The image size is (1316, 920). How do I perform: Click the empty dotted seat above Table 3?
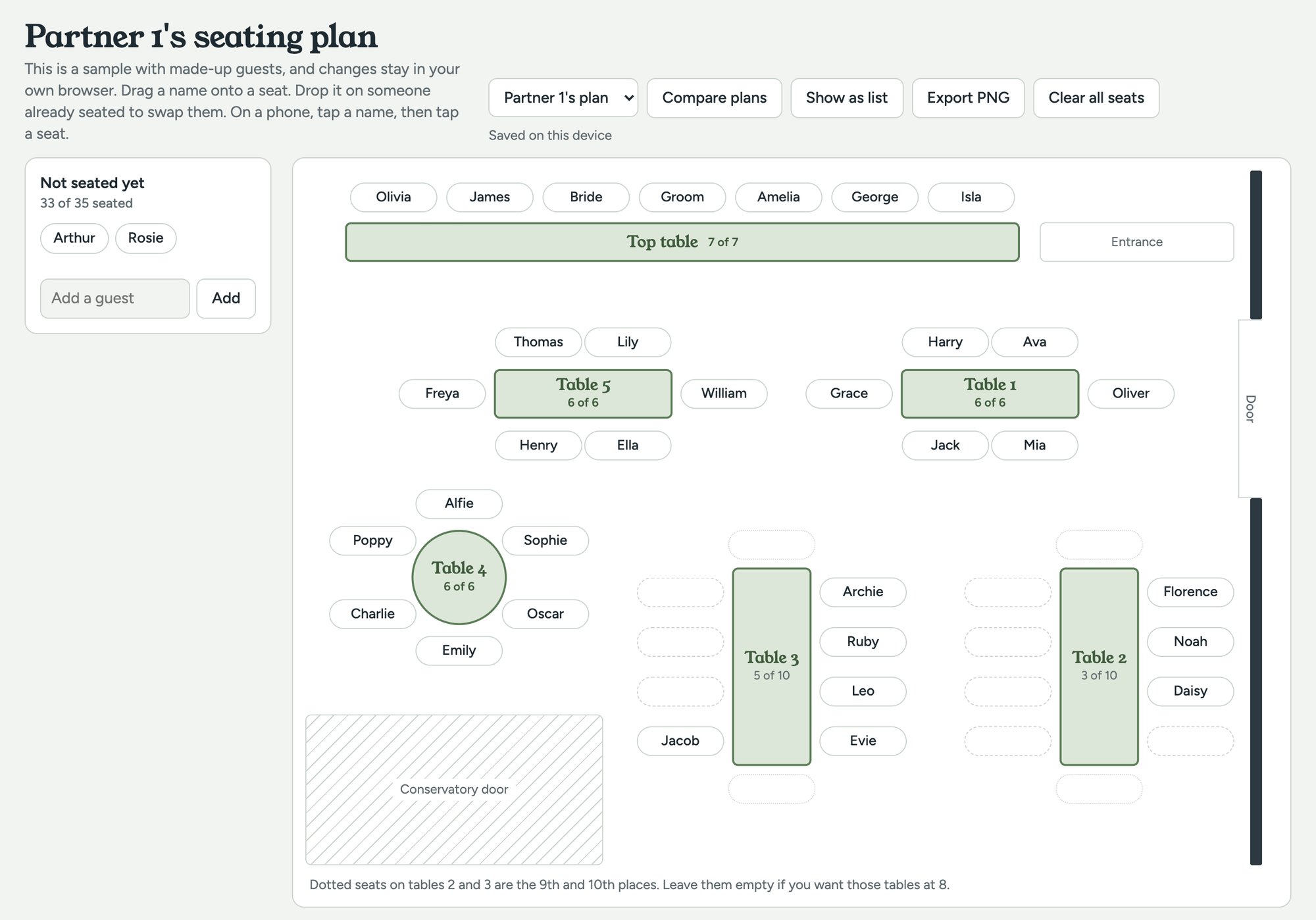click(771, 545)
